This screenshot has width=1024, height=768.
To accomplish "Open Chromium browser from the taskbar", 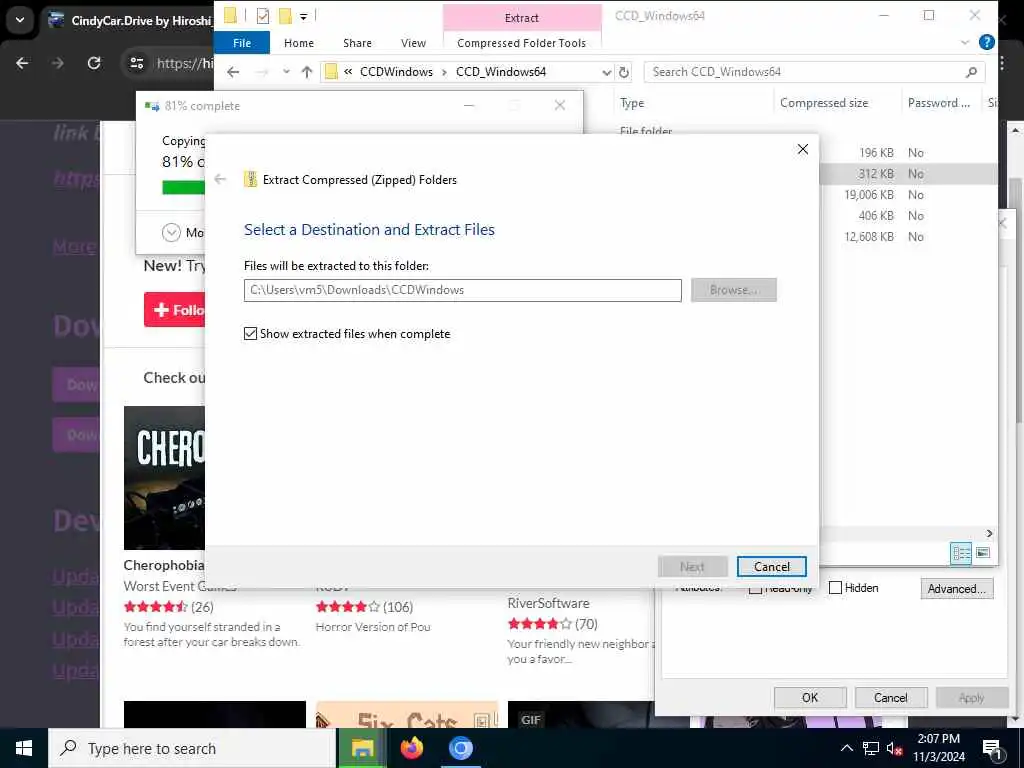I will [460, 748].
